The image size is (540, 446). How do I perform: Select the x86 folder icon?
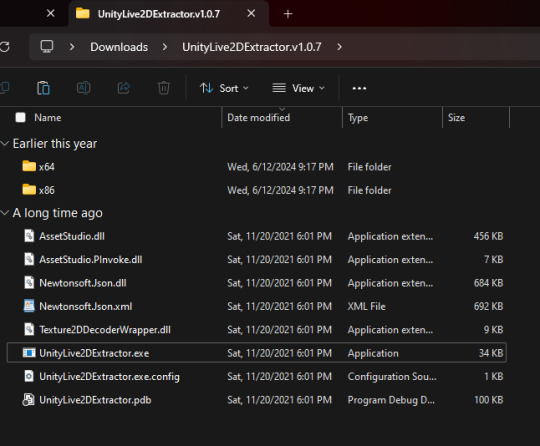coord(29,190)
